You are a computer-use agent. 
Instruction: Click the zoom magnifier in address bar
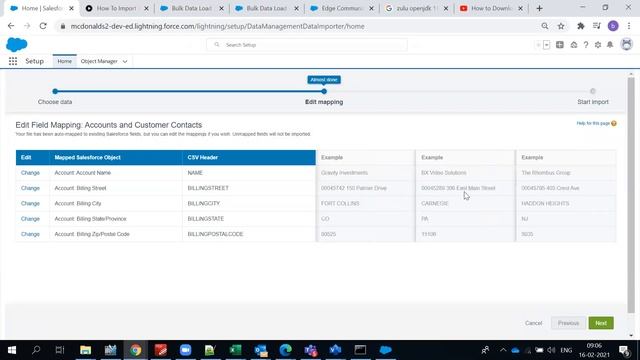(544, 26)
